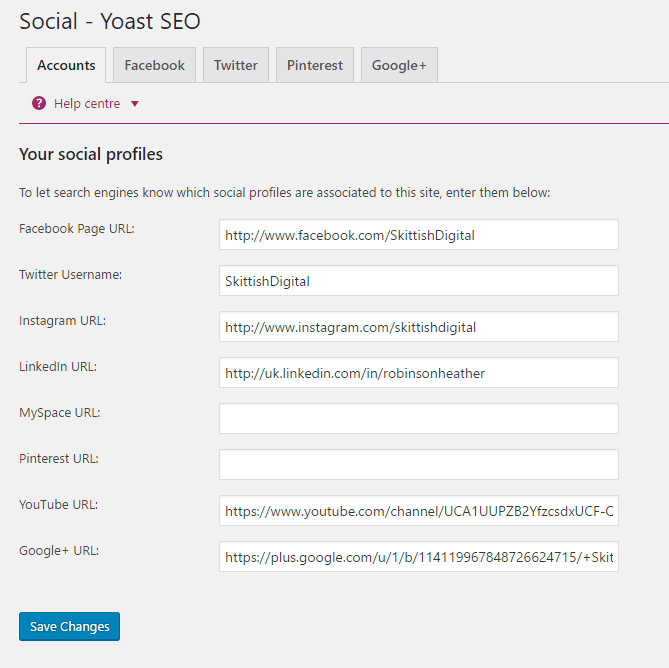Open the Help centre link
This screenshot has width=669, height=668.
click(x=87, y=104)
